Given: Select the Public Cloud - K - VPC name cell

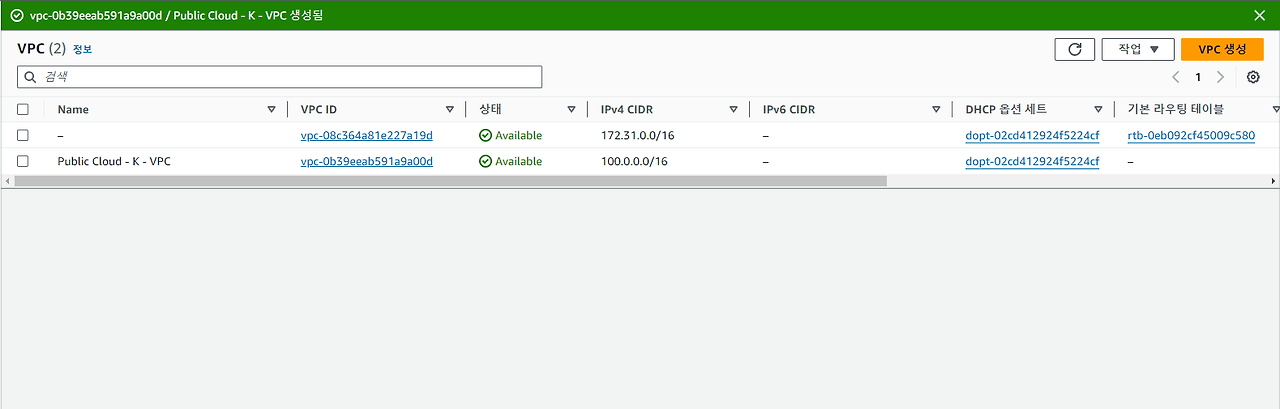Looking at the screenshot, I should (x=114, y=161).
